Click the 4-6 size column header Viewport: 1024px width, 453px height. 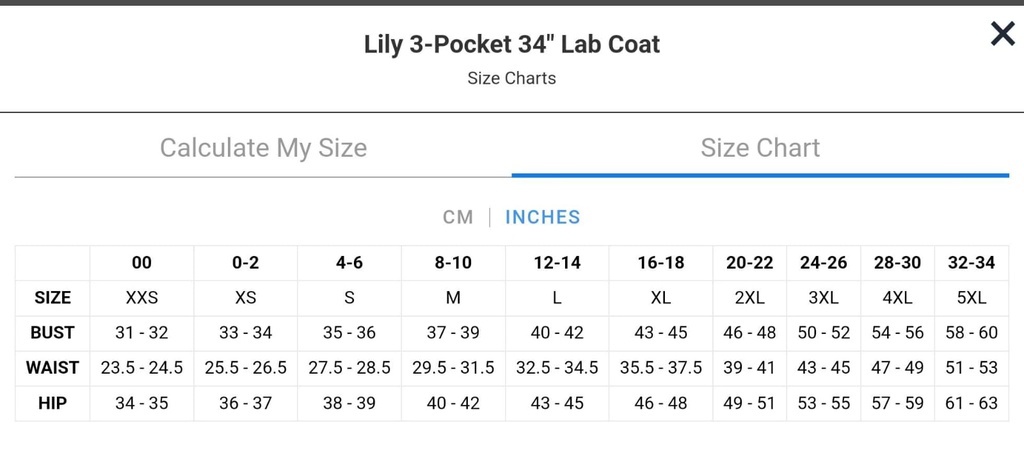pos(349,263)
